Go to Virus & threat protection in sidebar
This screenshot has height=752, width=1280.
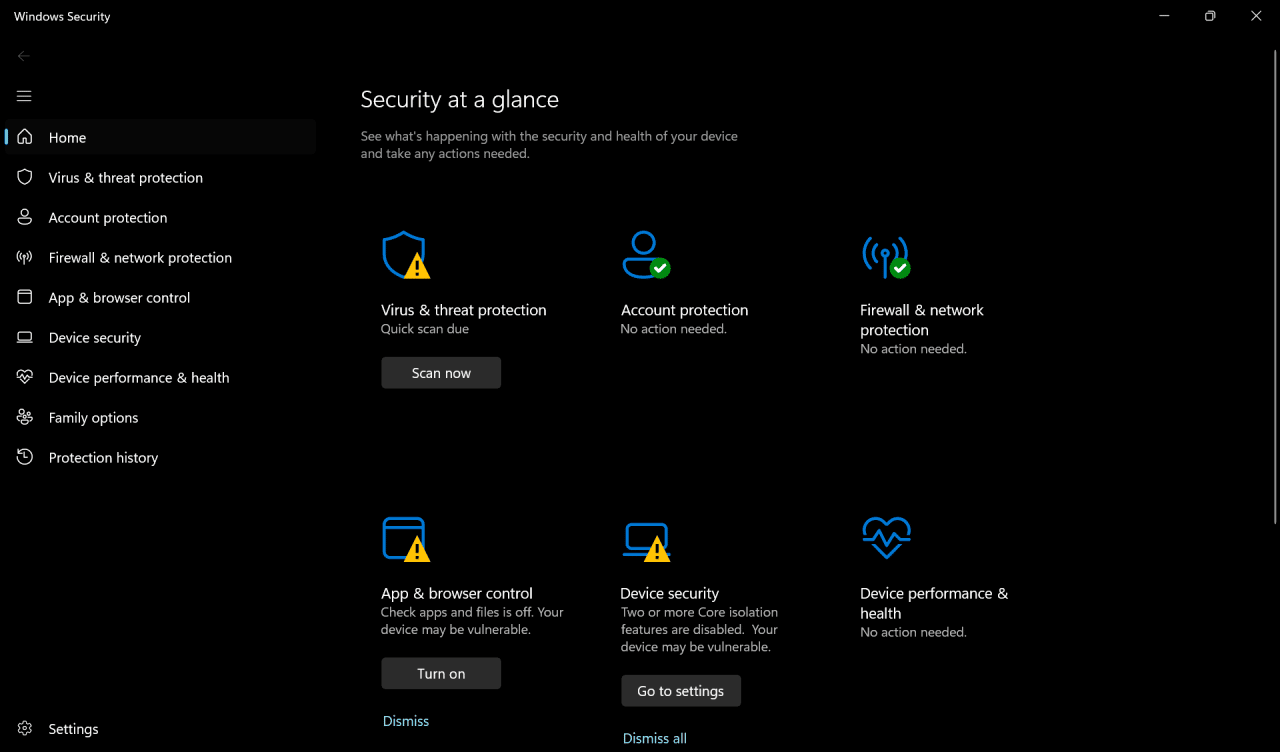click(x=160, y=177)
